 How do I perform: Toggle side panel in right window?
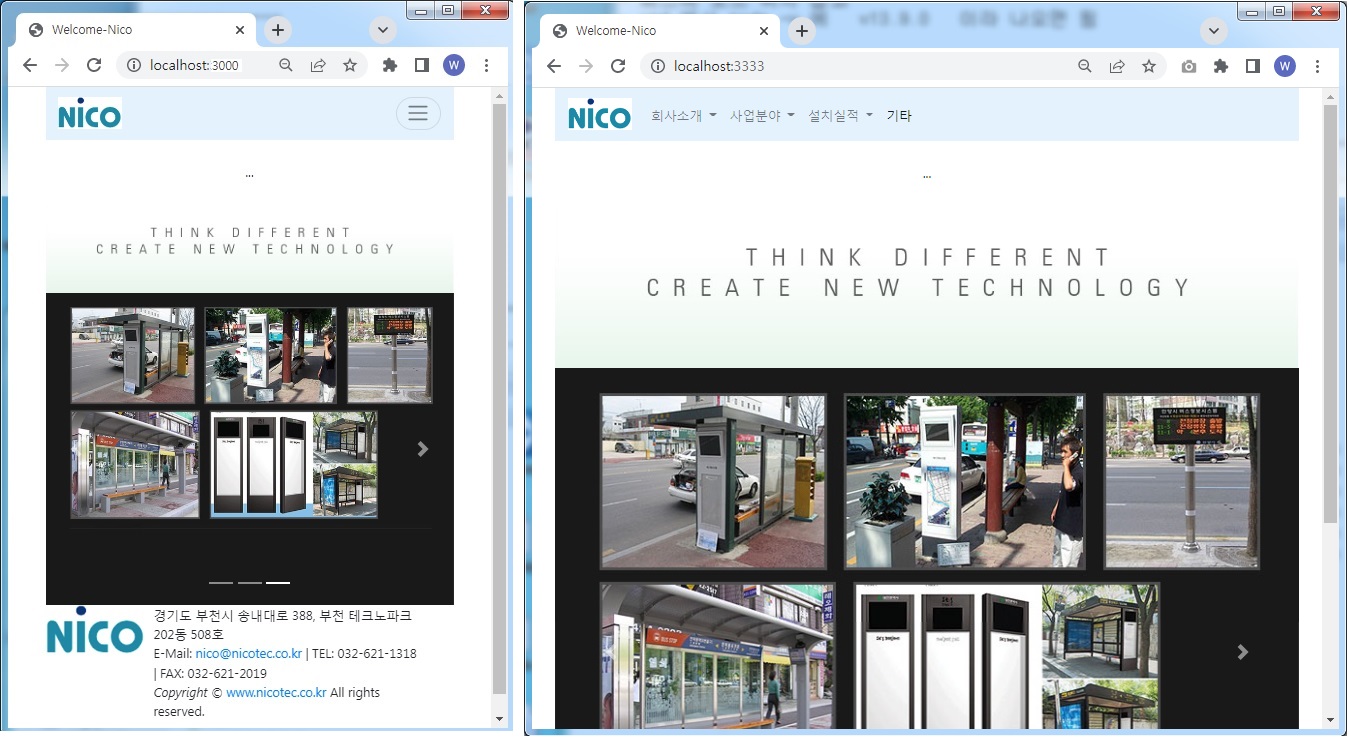coord(1253,66)
